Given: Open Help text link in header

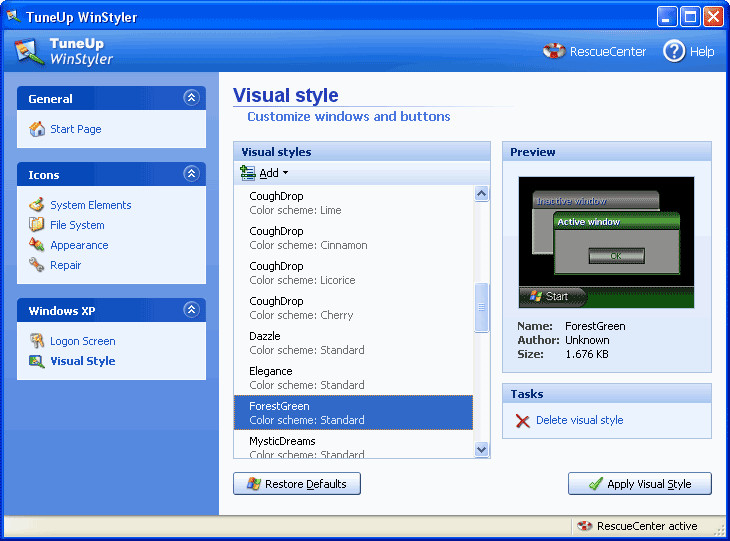Looking at the screenshot, I should 702,51.
